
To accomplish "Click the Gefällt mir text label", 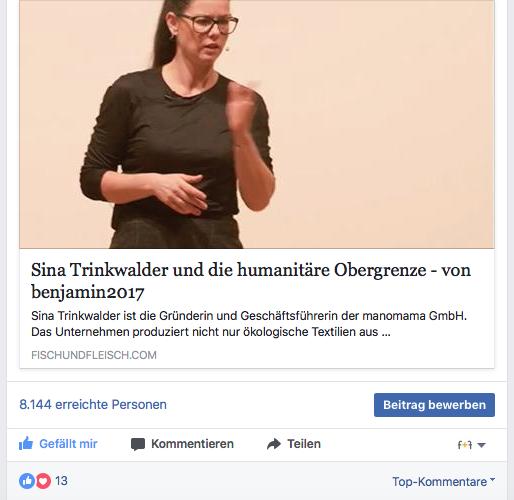I will coord(68,444).
